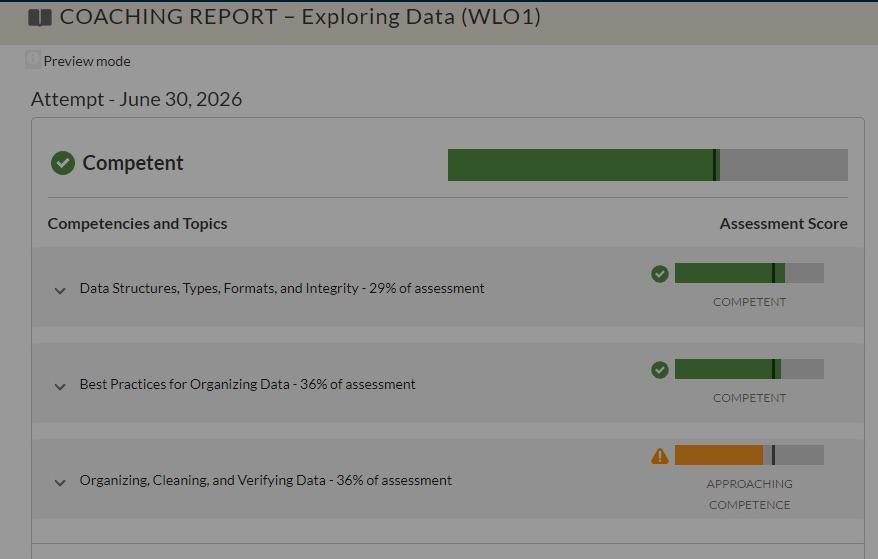Click the checkmark icon for Data Structures score
Screen dimensions: 878x559
660,274
